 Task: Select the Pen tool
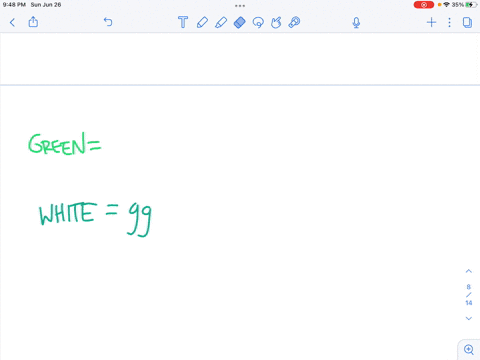pos(202,22)
